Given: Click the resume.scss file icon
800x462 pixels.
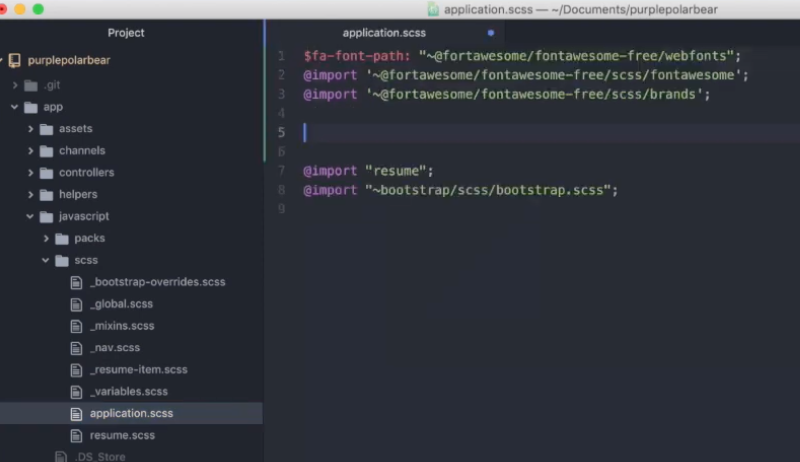Looking at the screenshot, I should [76, 436].
